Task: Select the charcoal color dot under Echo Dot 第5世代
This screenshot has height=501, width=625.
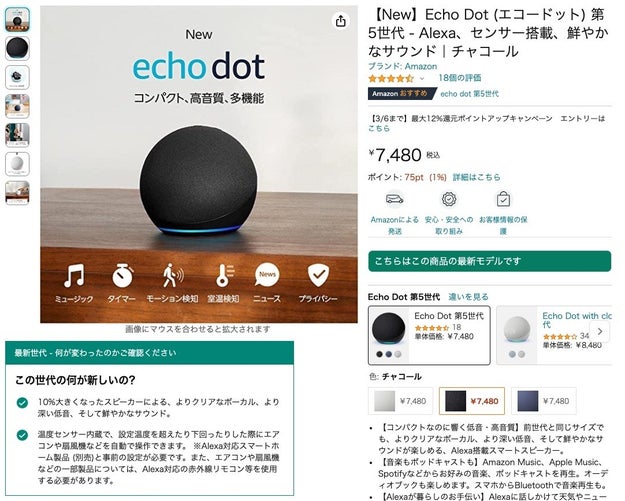Action: (379, 354)
